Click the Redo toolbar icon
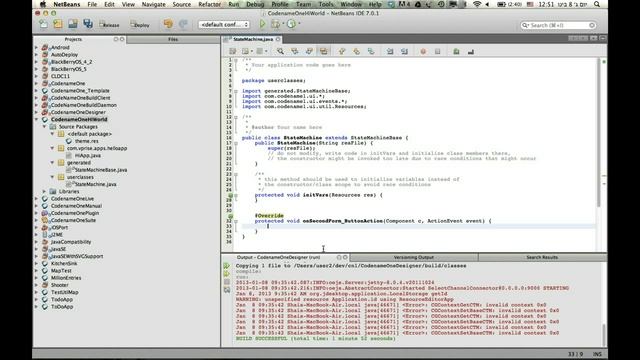Viewport: 640px width, 360px height. 183,24
